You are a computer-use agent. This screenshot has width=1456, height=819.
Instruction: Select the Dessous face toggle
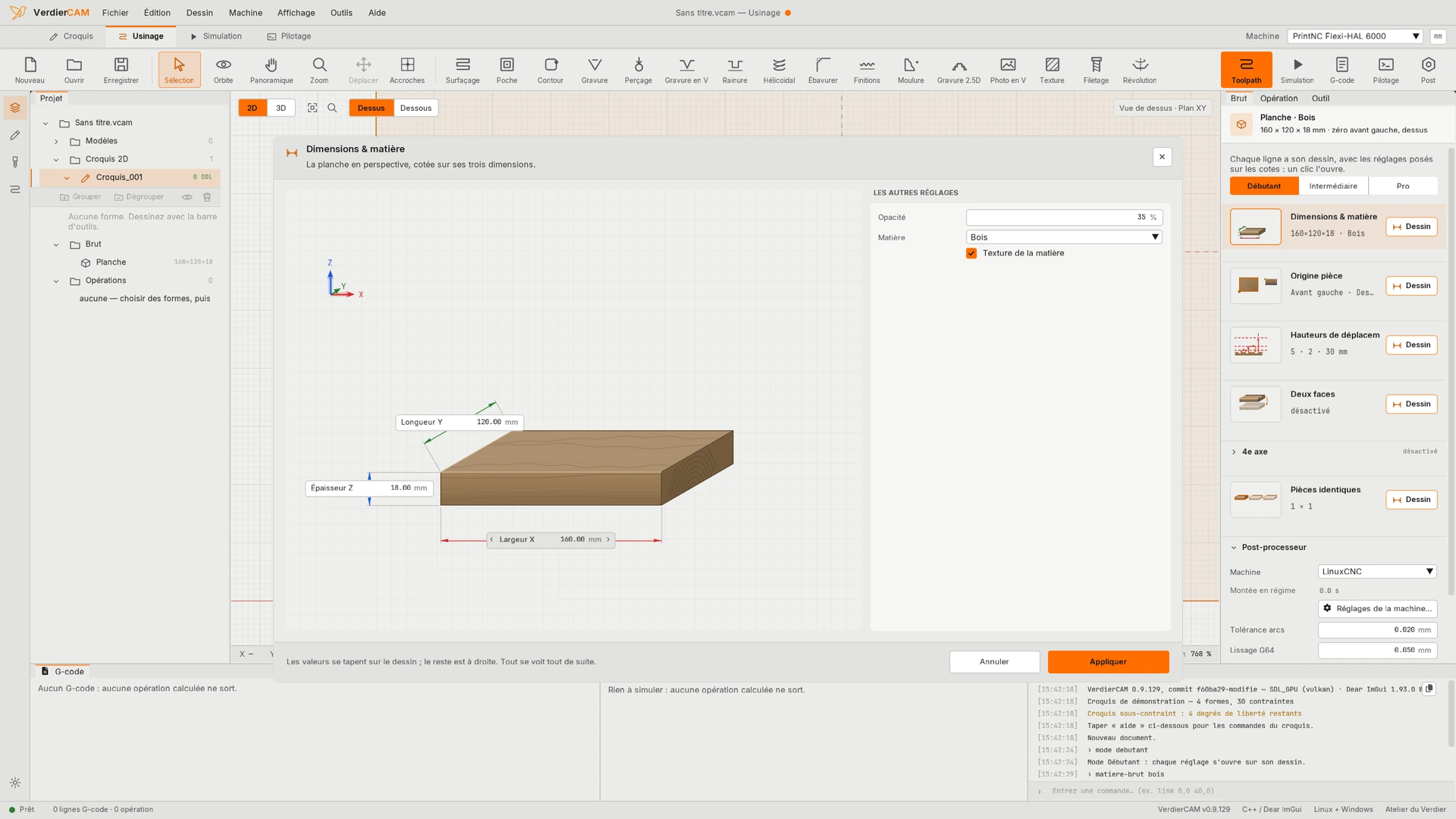(x=416, y=108)
